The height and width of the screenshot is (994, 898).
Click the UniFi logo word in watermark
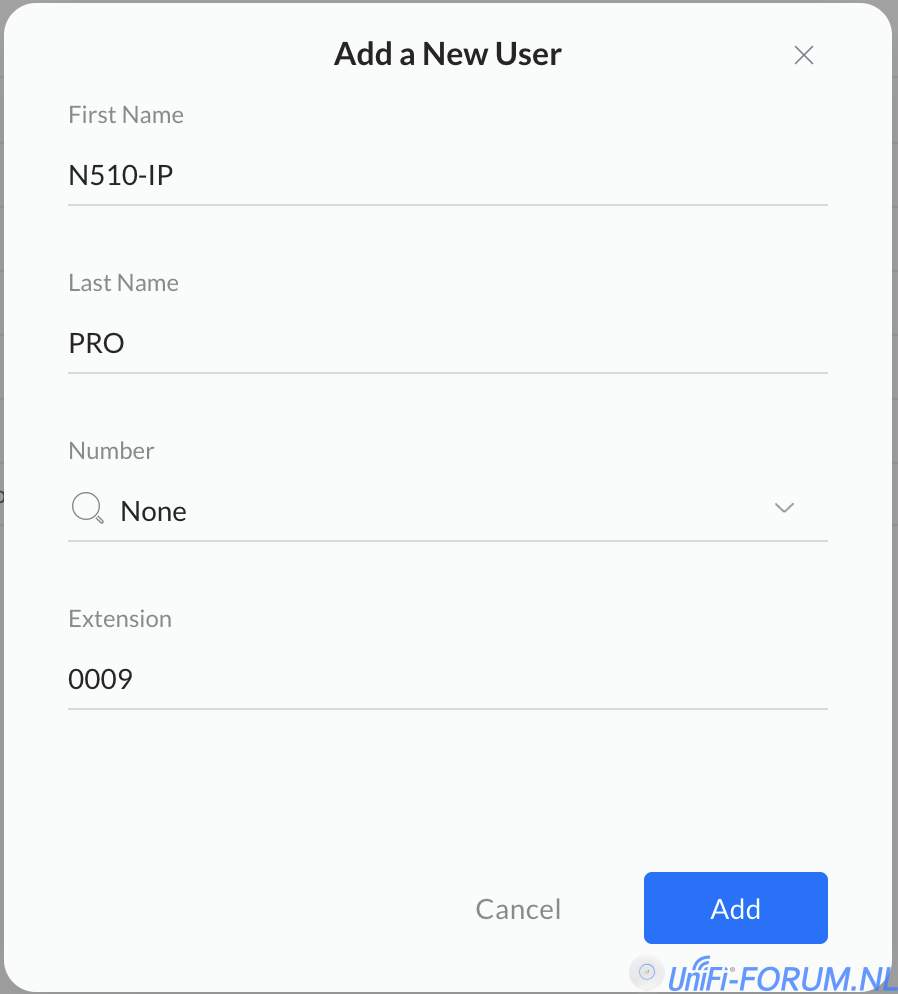tap(701, 976)
